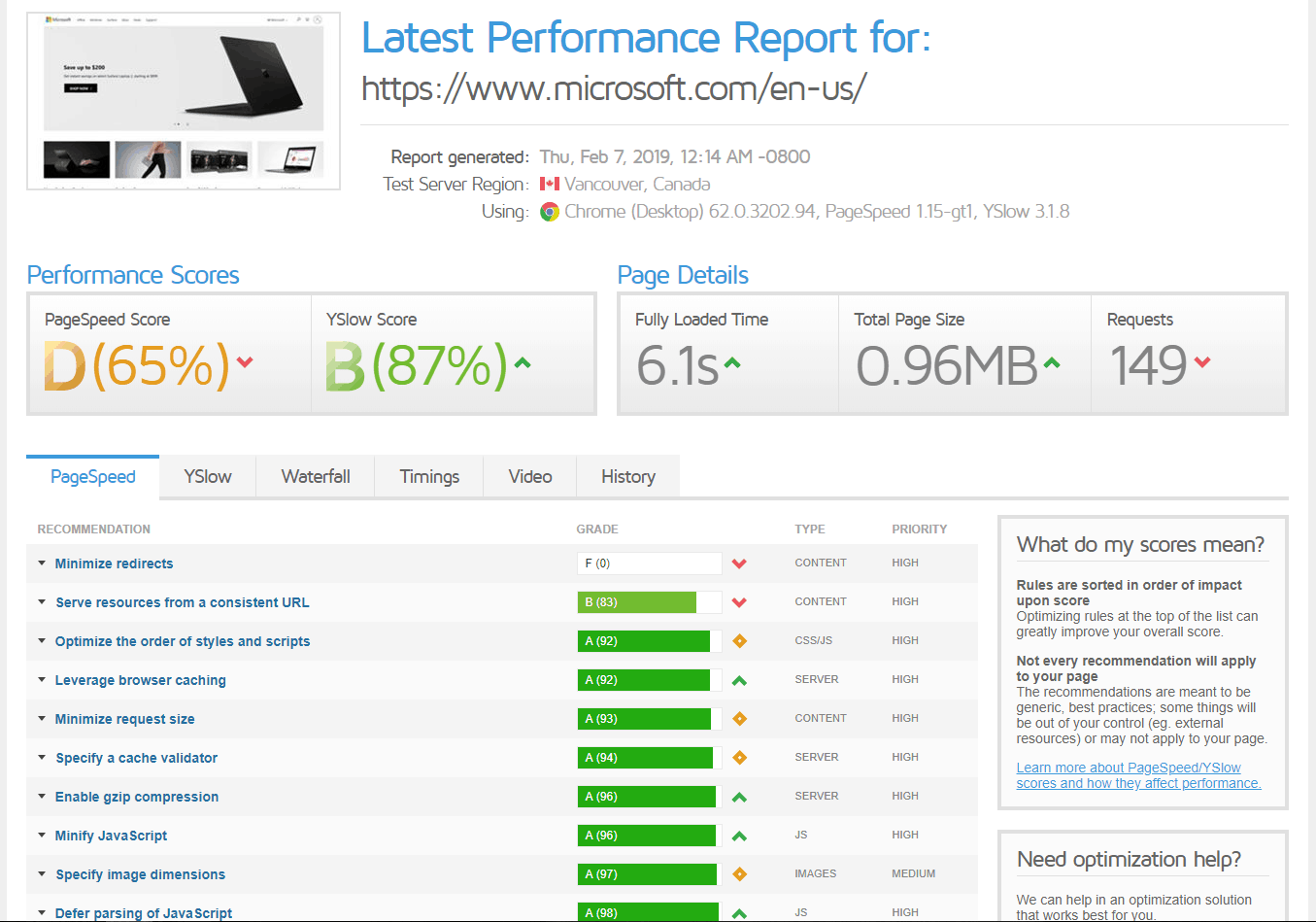
Task: Expand the Specify a cache validator triangle
Action: (x=42, y=757)
